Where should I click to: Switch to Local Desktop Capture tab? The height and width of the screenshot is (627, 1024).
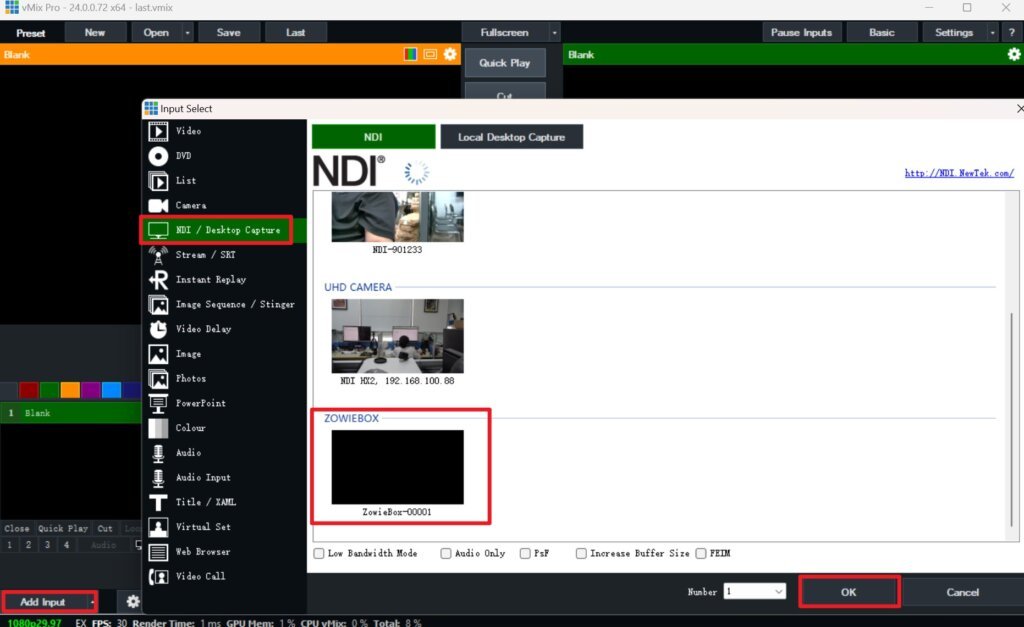pos(511,137)
